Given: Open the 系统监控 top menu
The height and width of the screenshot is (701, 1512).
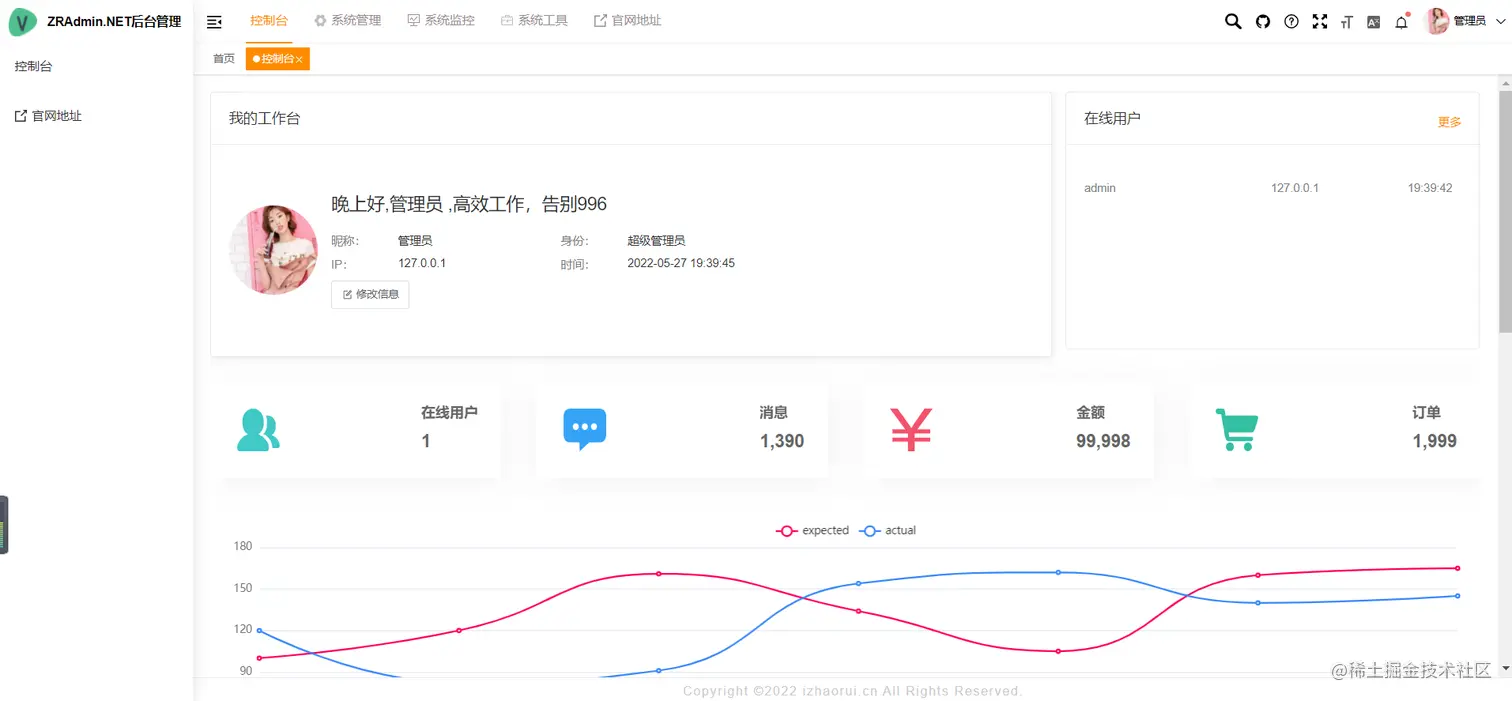Looking at the screenshot, I should (x=441, y=20).
